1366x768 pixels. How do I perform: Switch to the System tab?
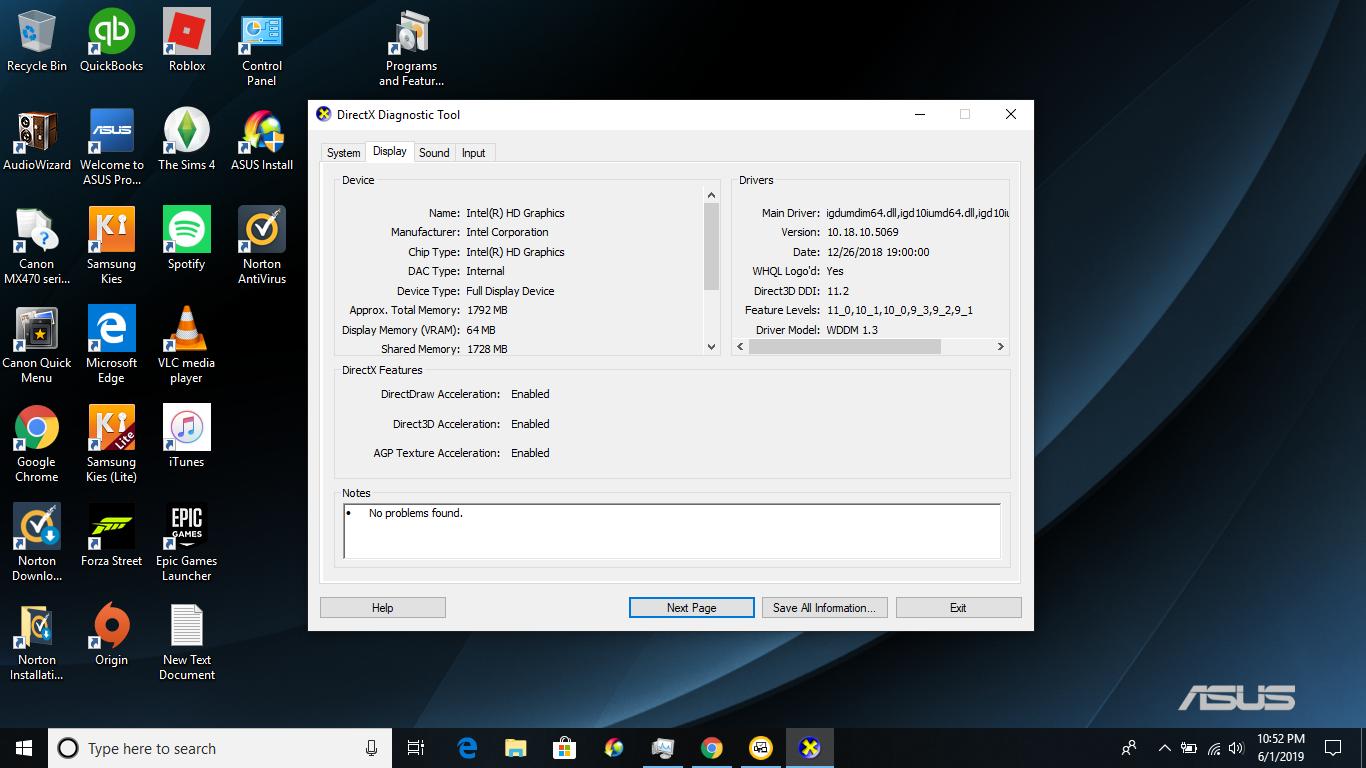(343, 153)
